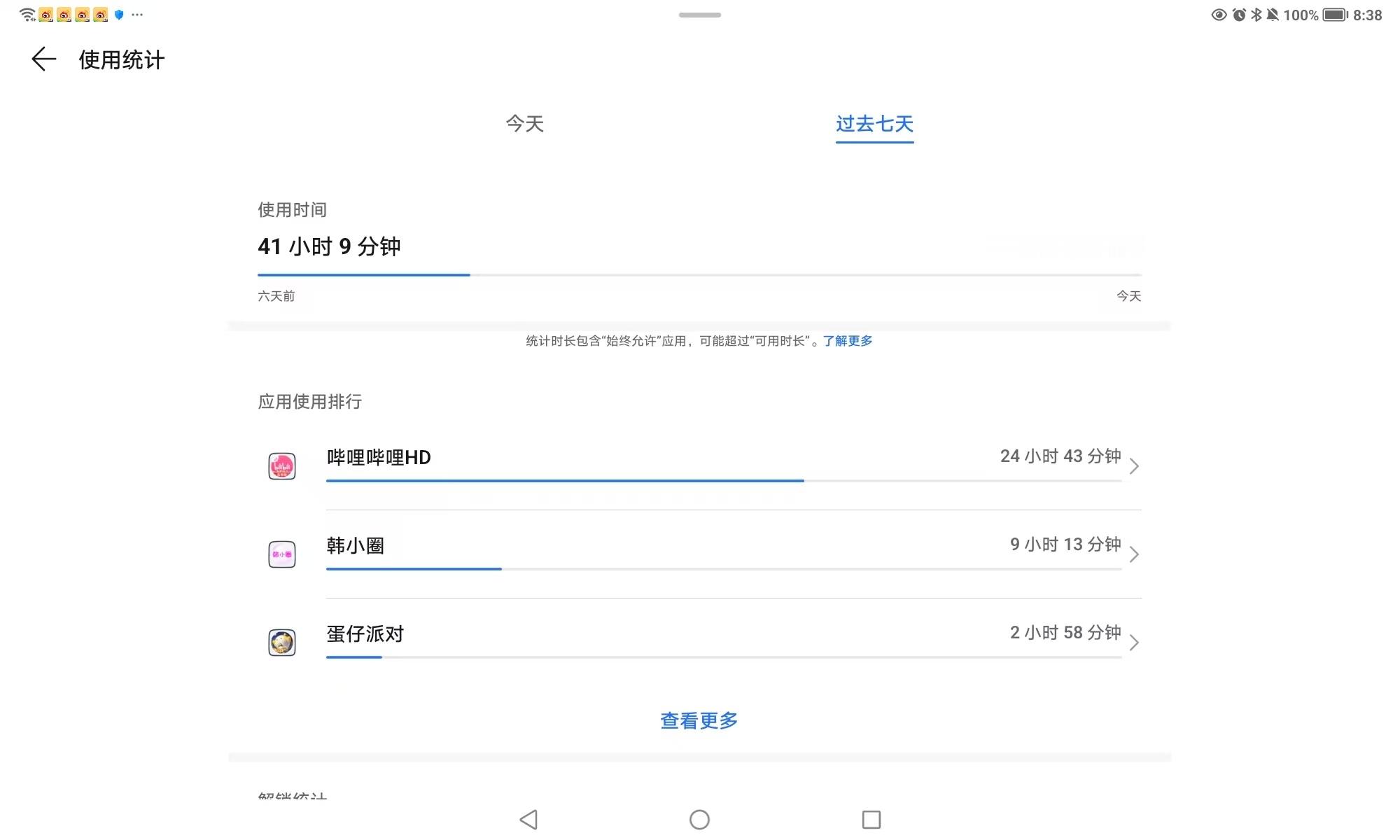The image size is (1400, 840).
Task: Tap the 100% battery percentage
Action: click(x=1301, y=15)
